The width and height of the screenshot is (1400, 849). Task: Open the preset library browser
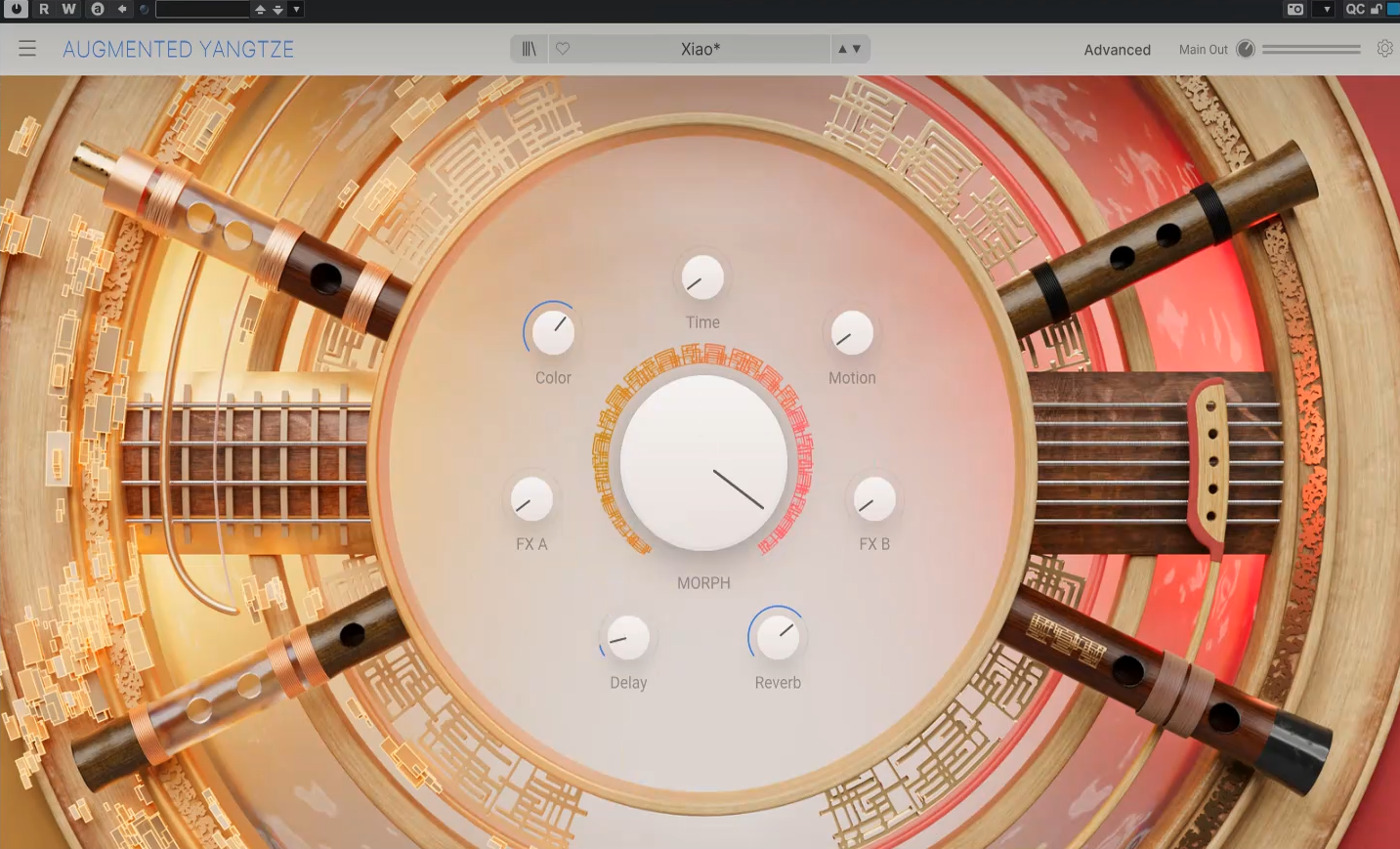529,49
